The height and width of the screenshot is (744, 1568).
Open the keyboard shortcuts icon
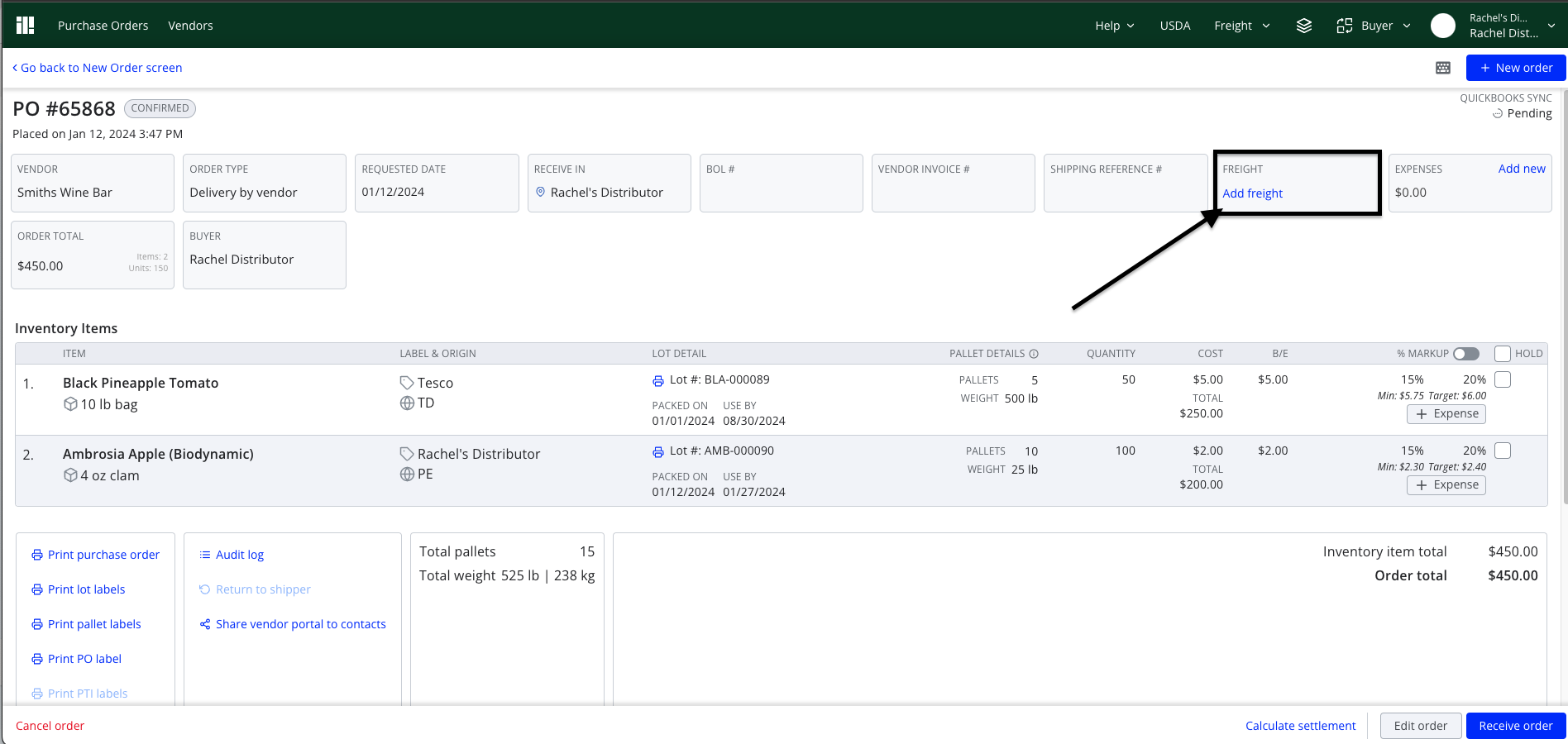point(1443,68)
